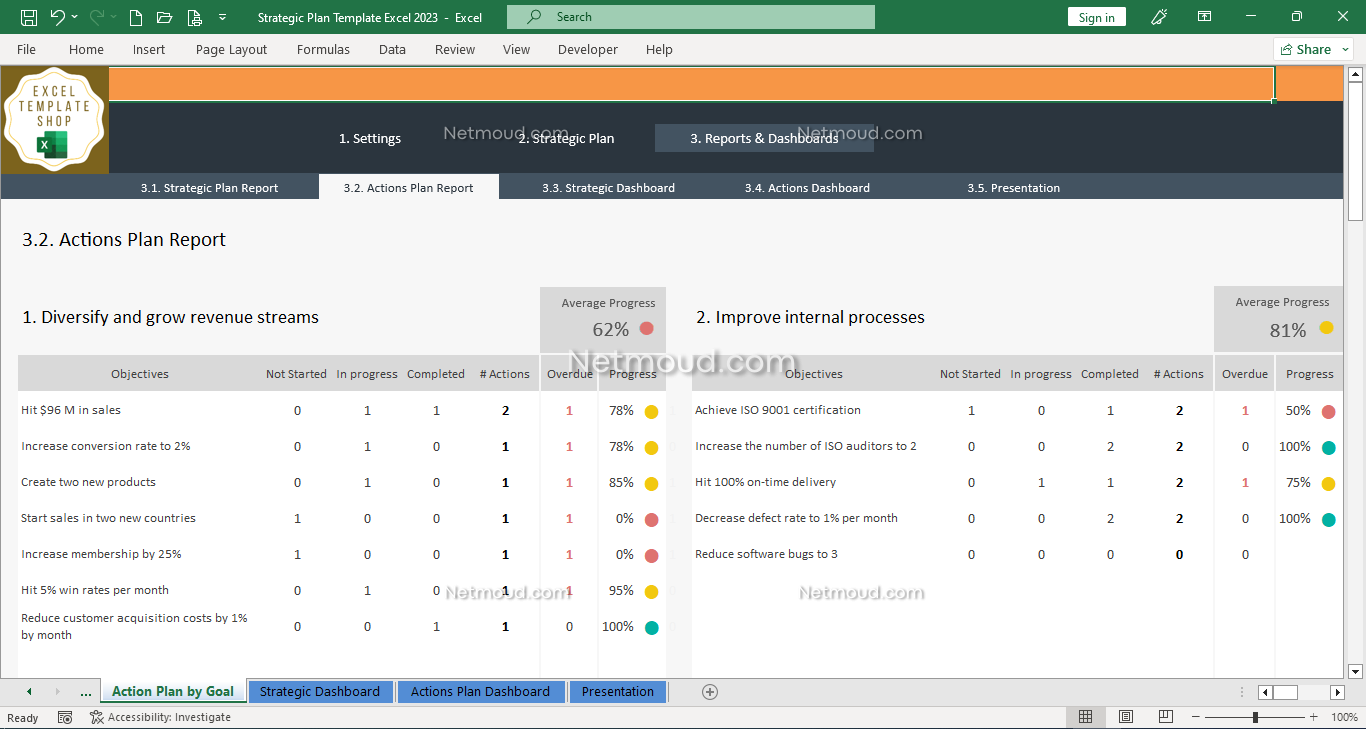Open the Undo history dropdown arrow
This screenshot has height=729, width=1366.
tap(76, 17)
